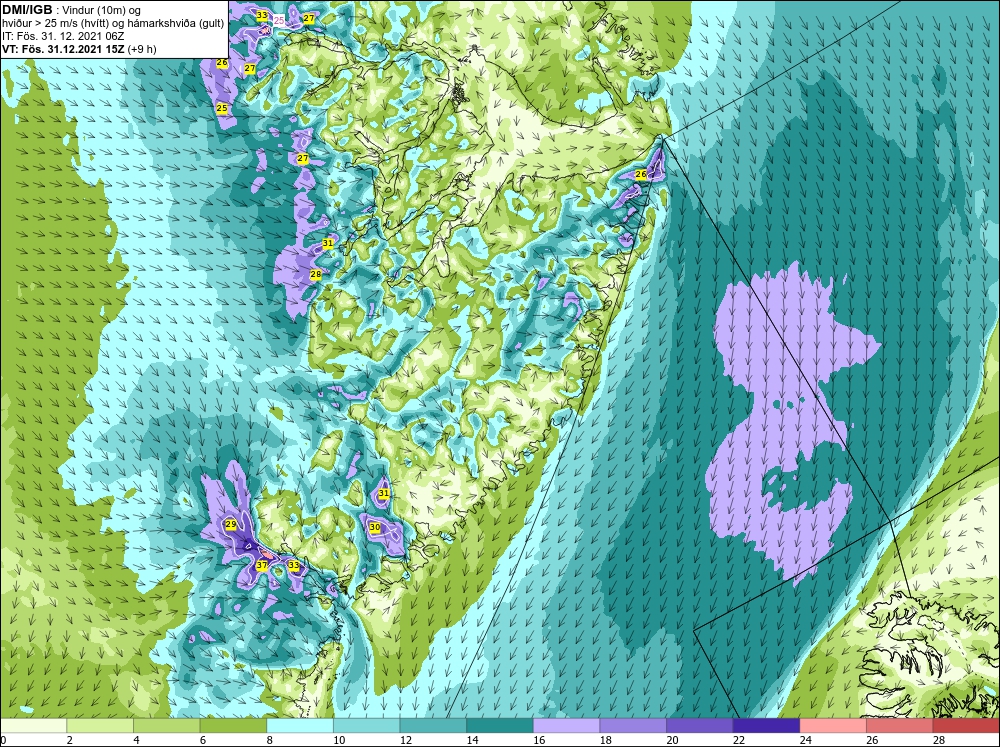Image resolution: width=1000 pixels, height=747 pixels.
Task: Click the 'IT: Fös. 31. 12. 2021 06Z' line
Action: 62,36
